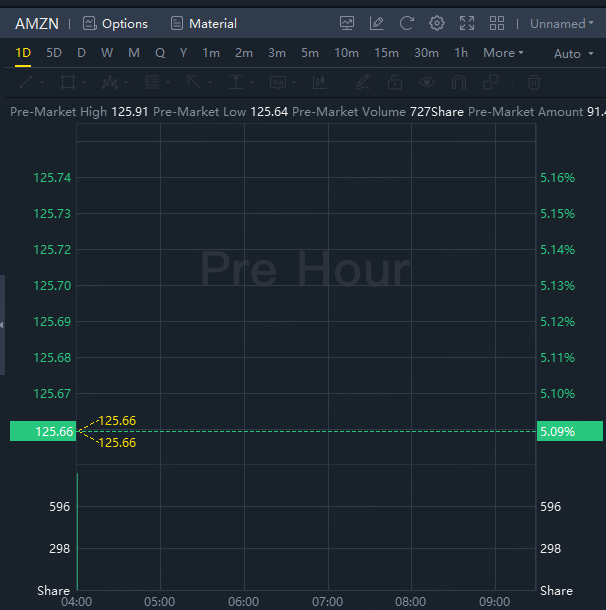The image size is (606, 610).
Task: Expand the collapsed left side panel handle
Action: point(3,325)
